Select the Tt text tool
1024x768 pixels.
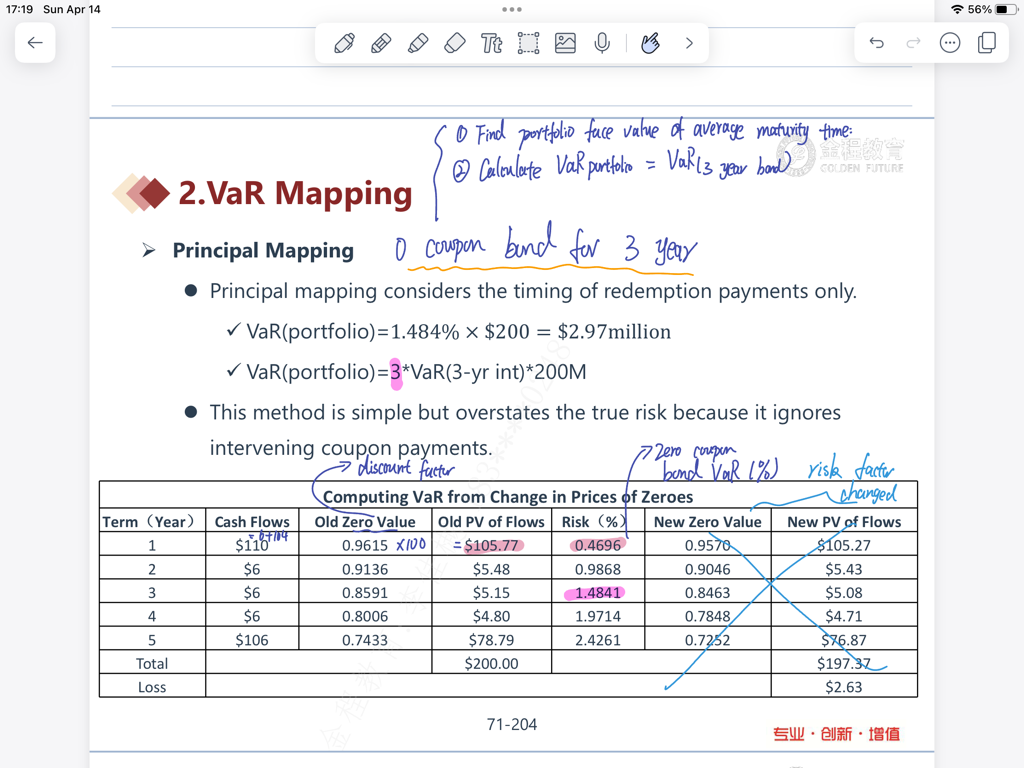491,43
